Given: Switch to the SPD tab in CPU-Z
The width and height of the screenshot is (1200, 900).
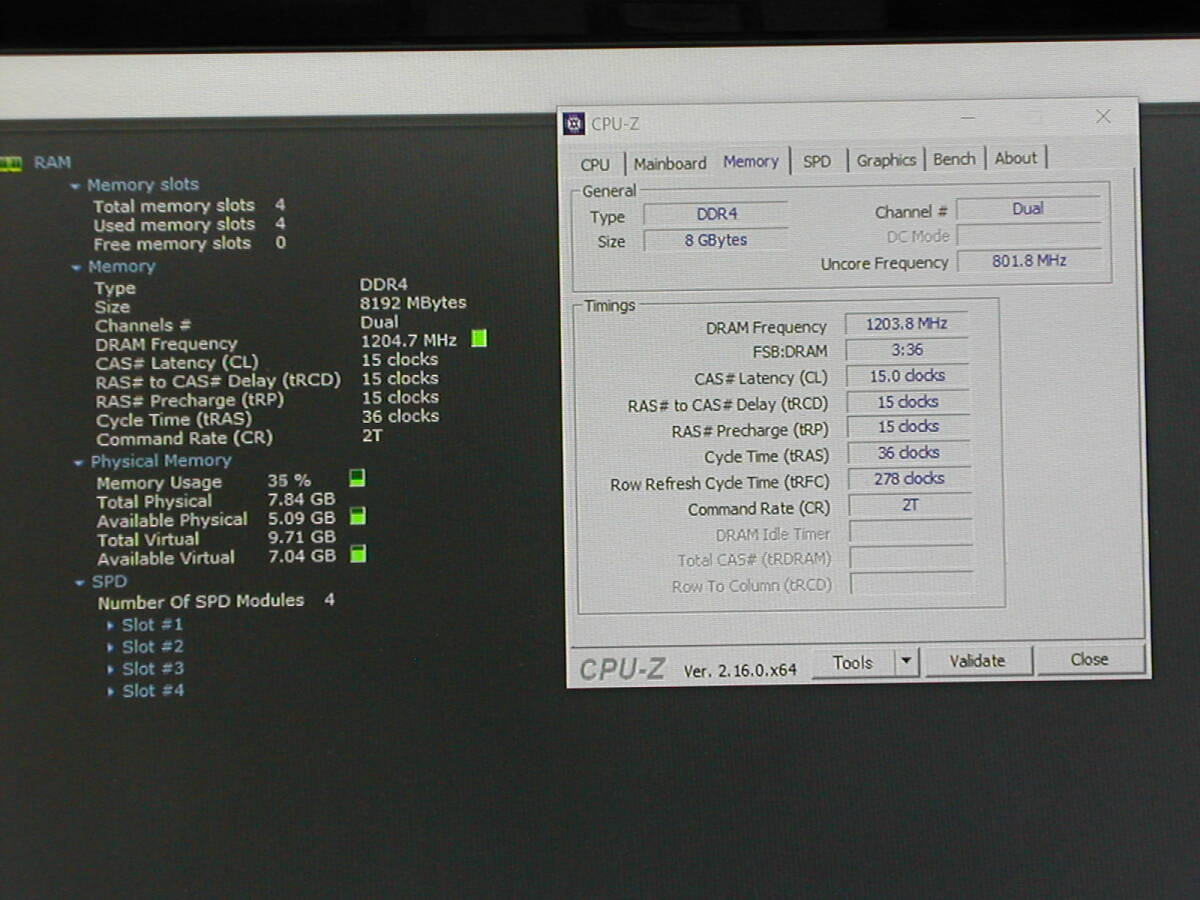Looking at the screenshot, I should pyautogui.click(x=817, y=161).
